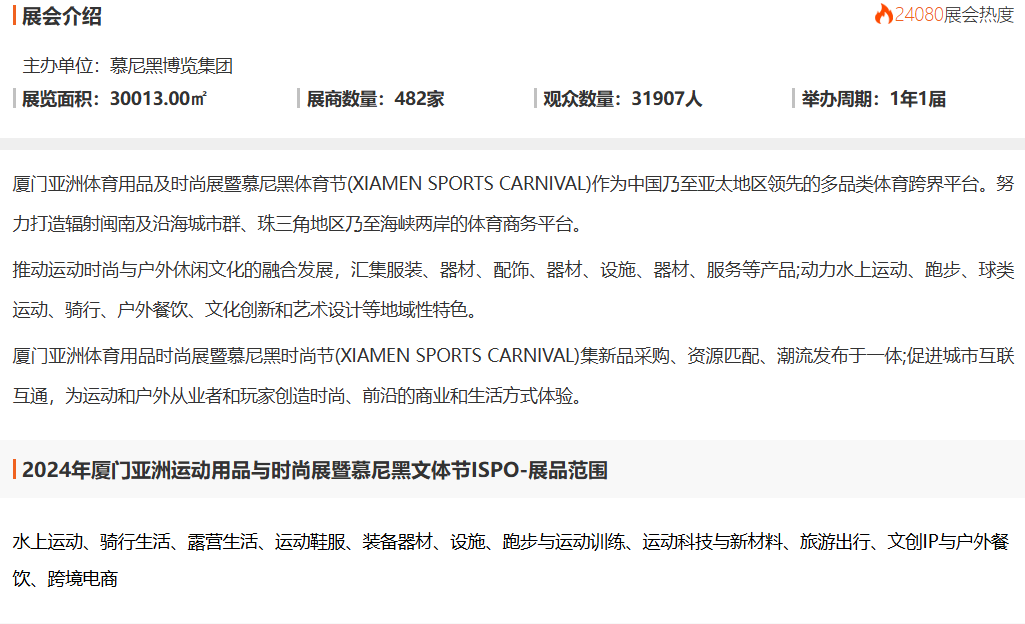Click the paragraph starting 厦门亚洲体育用品及时尚展暨慕尼黑体育节
The image size is (1025, 624).
[x=512, y=204]
